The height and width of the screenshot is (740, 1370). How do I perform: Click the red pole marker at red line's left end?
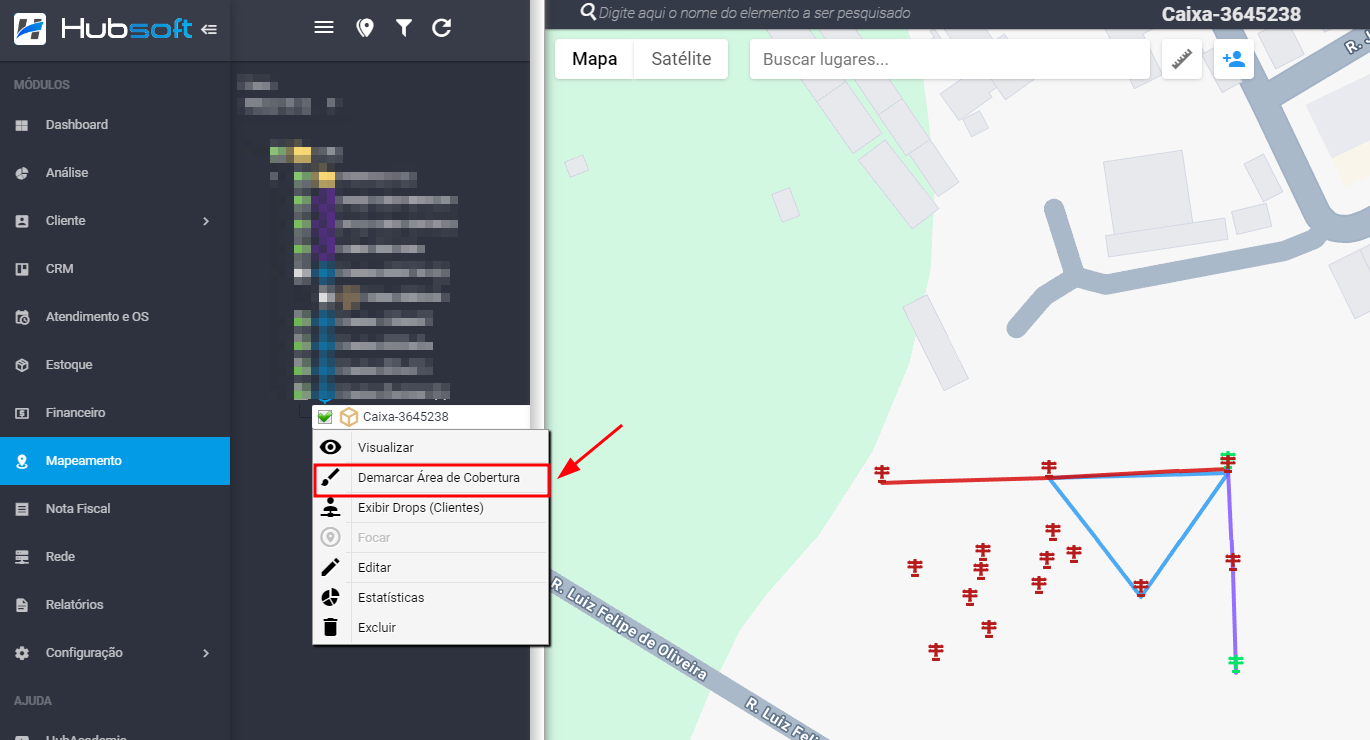tap(882, 473)
